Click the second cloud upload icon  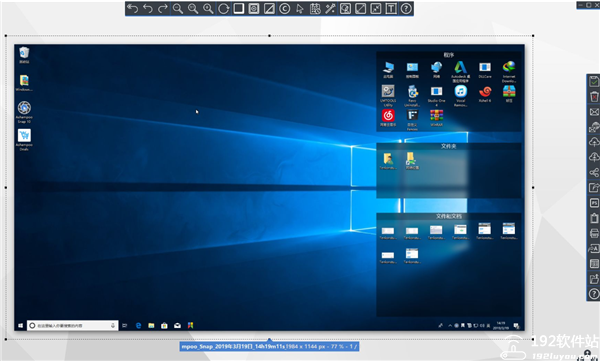594,157
